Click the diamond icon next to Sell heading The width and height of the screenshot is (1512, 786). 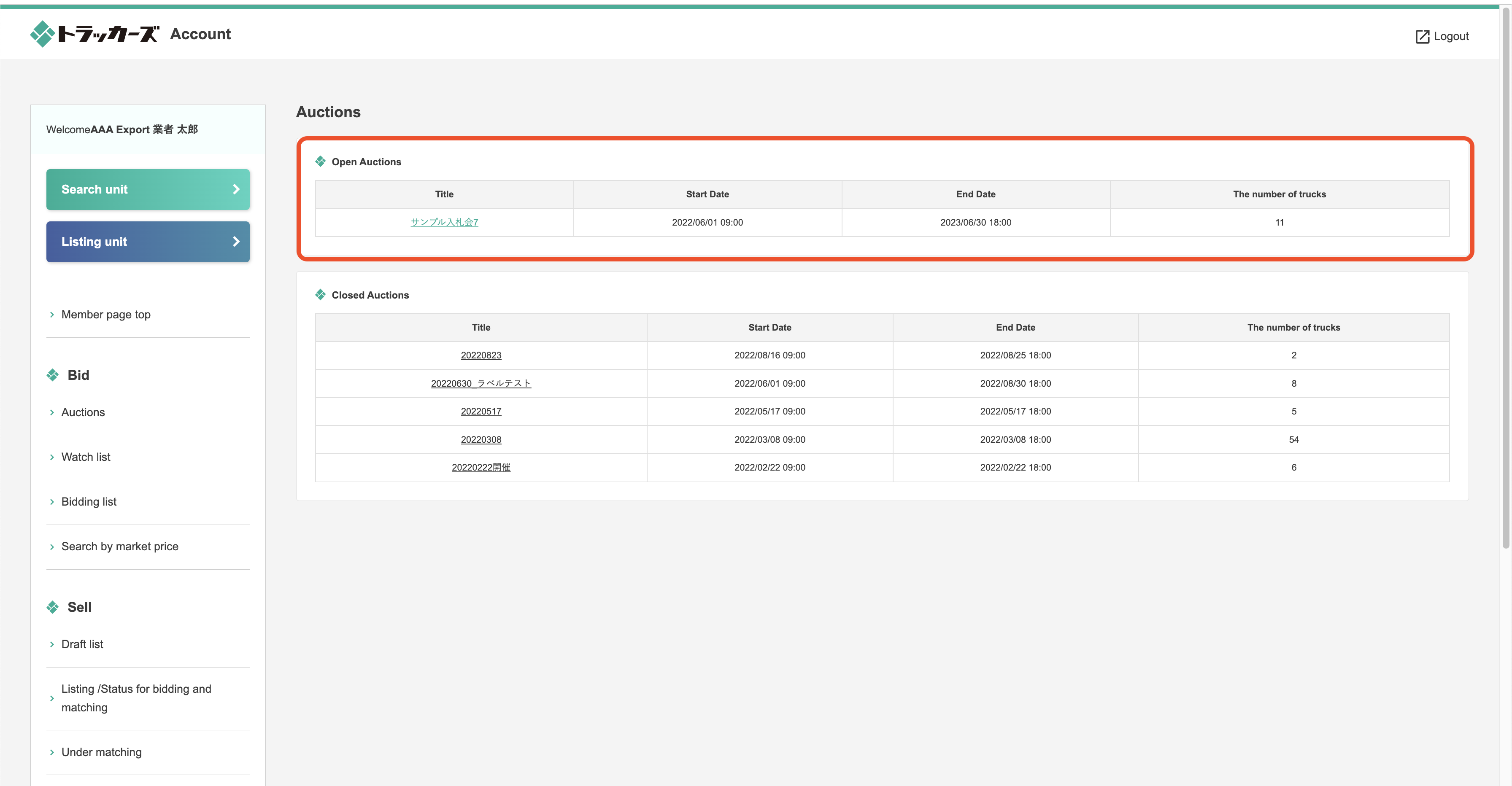pyautogui.click(x=53, y=607)
